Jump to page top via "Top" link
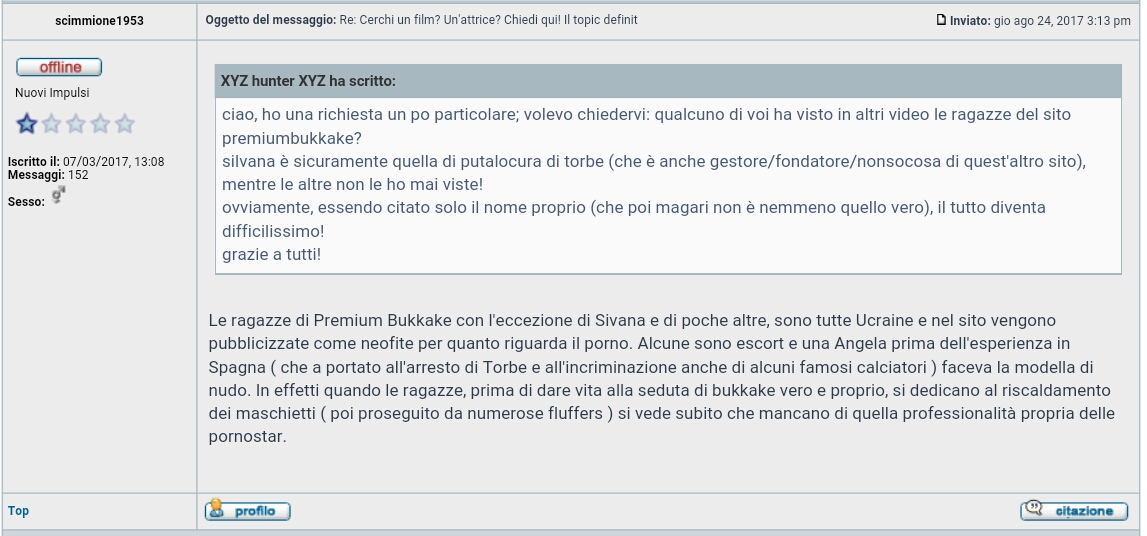Screen dimensions: 1147x536 point(18,511)
